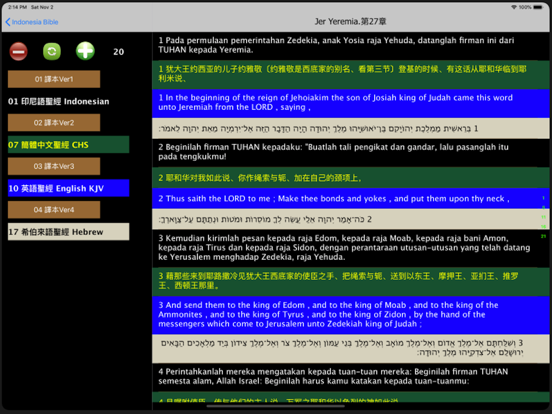Select Indonesian verse 2 Beginilah firman TUHAN kepadaku

(350, 152)
